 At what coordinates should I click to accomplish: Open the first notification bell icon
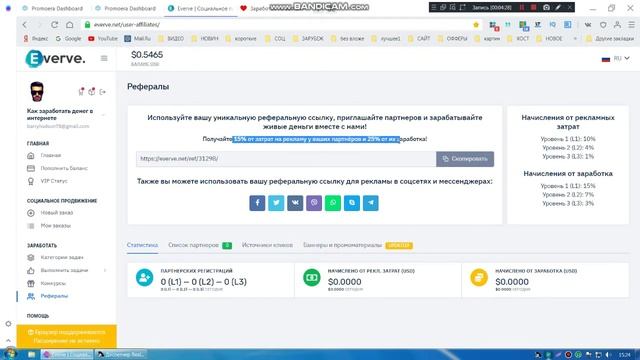(x=81, y=92)
